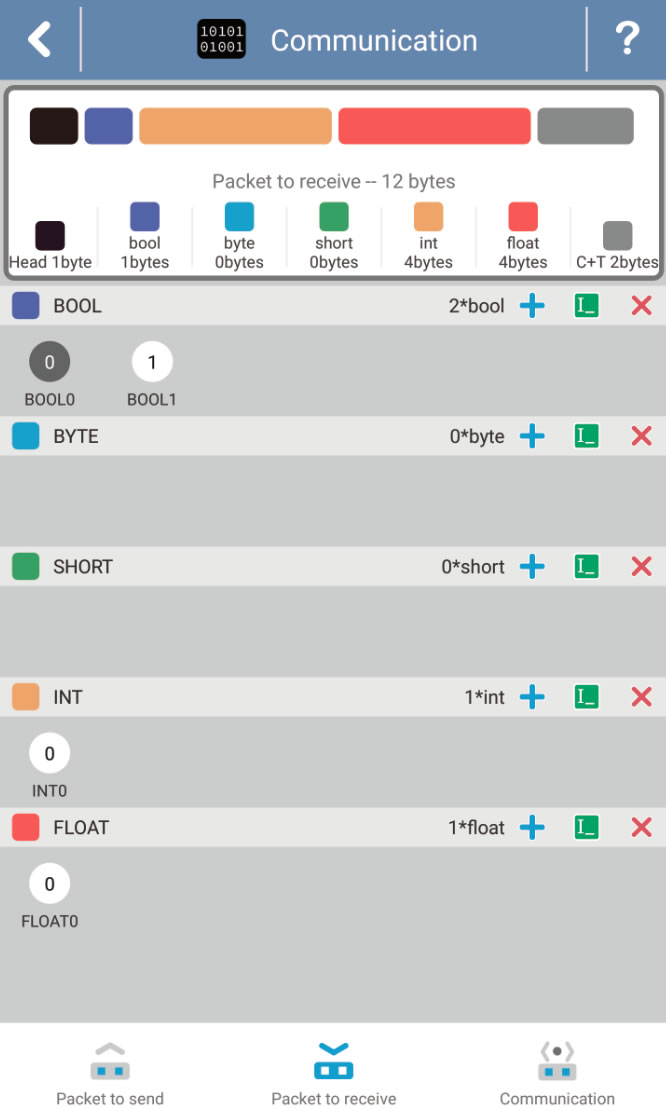The width and height of the screenshot is (666, 1110).
Task: Rename SHORT variables via green edit icon
Action: pos(586,566)
